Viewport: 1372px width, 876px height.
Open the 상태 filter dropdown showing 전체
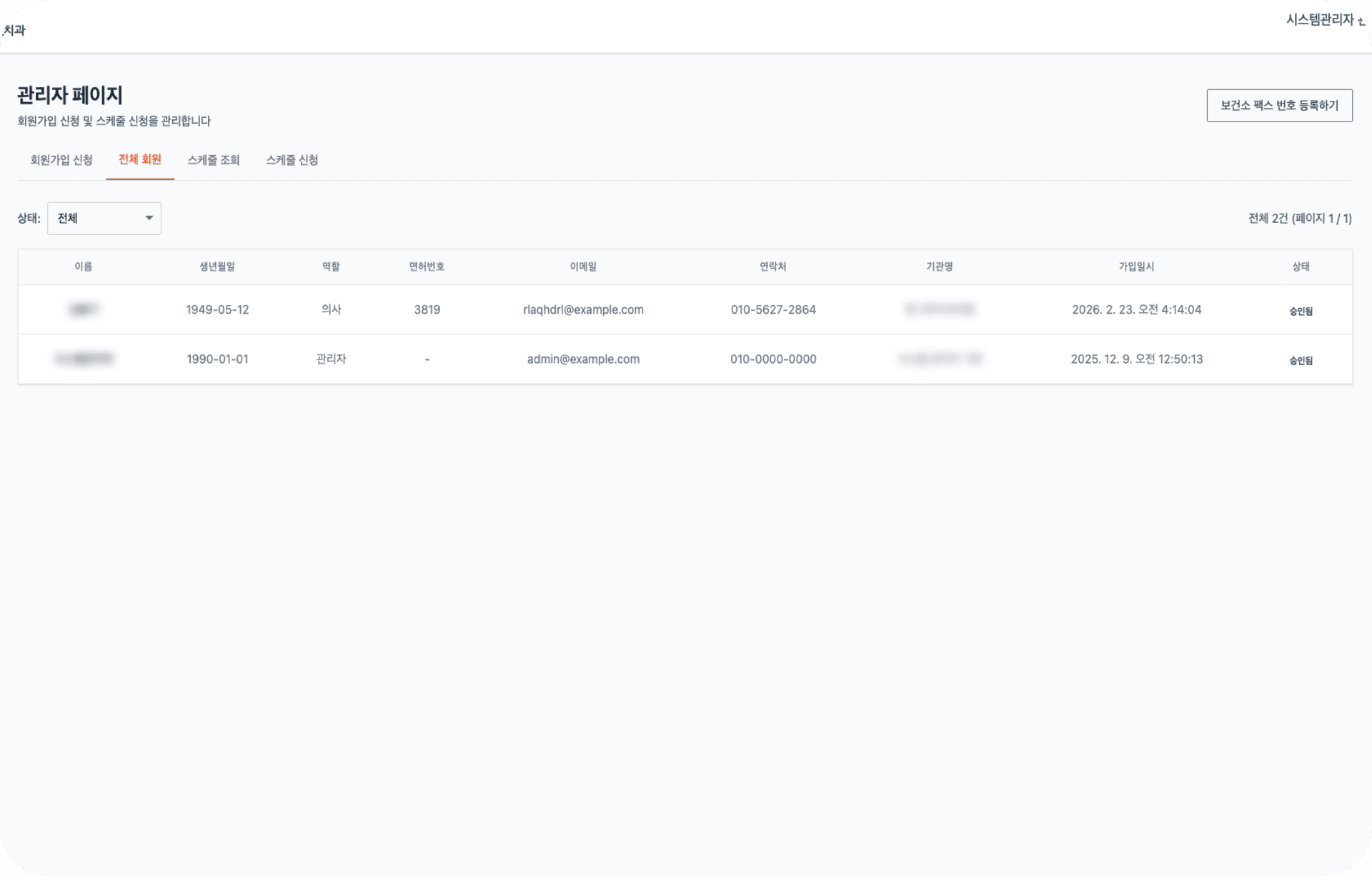(104, 218)
